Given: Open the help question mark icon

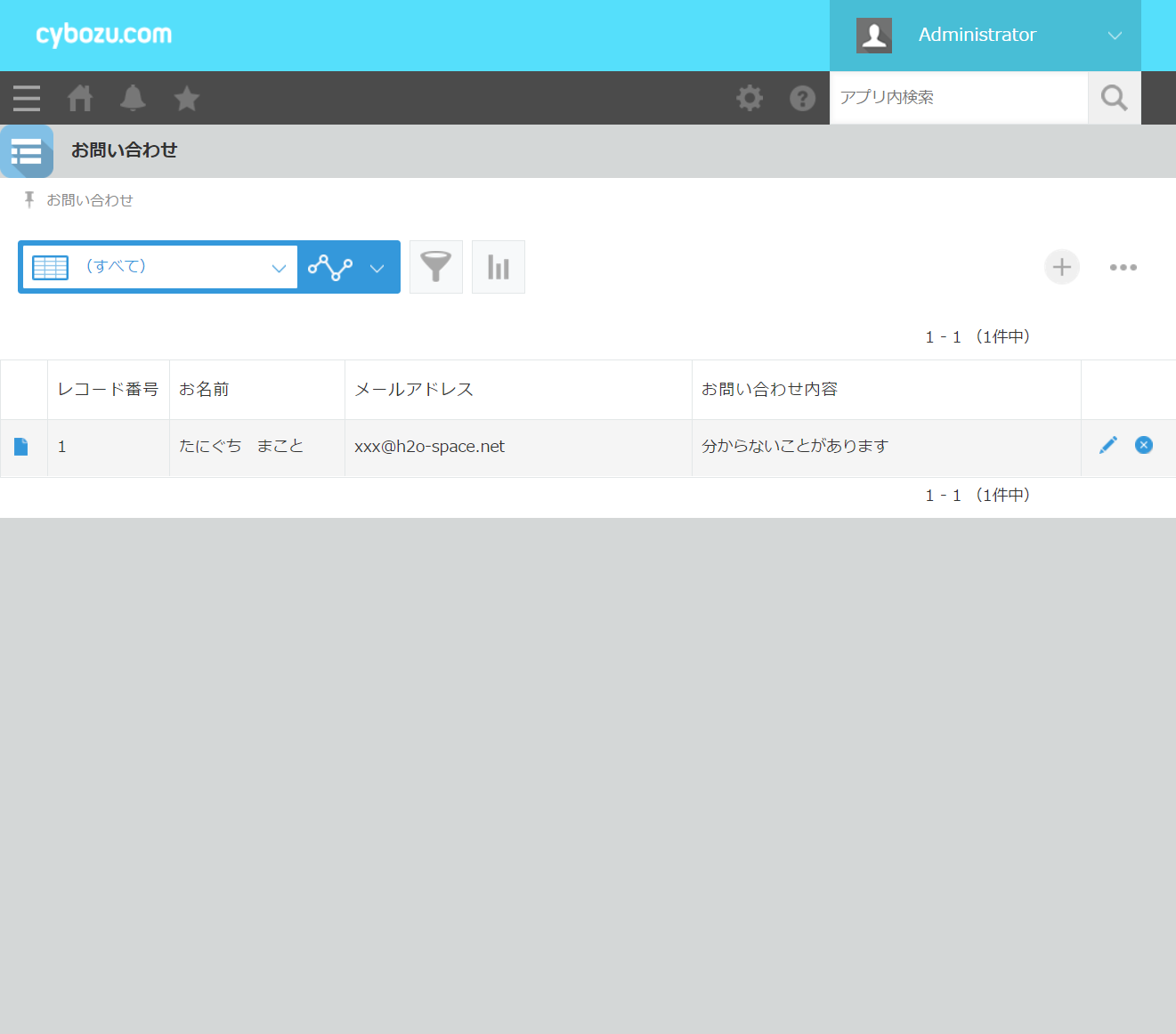Looking at the screenshot, I should (802, 98).
